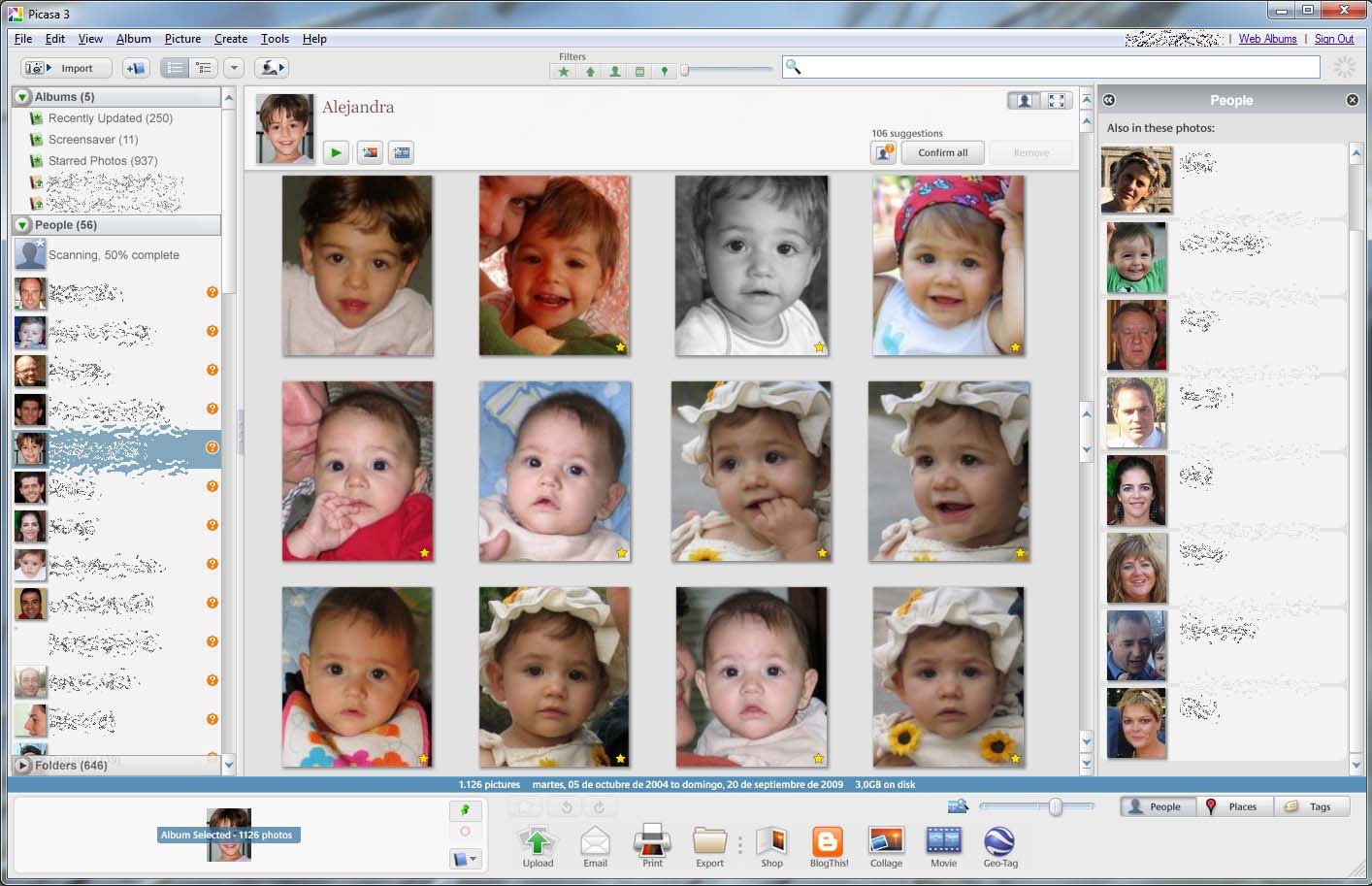Screen dimensions: 1372x886
Task: Select the BlogThis! icon
Action: pos(828,844)
